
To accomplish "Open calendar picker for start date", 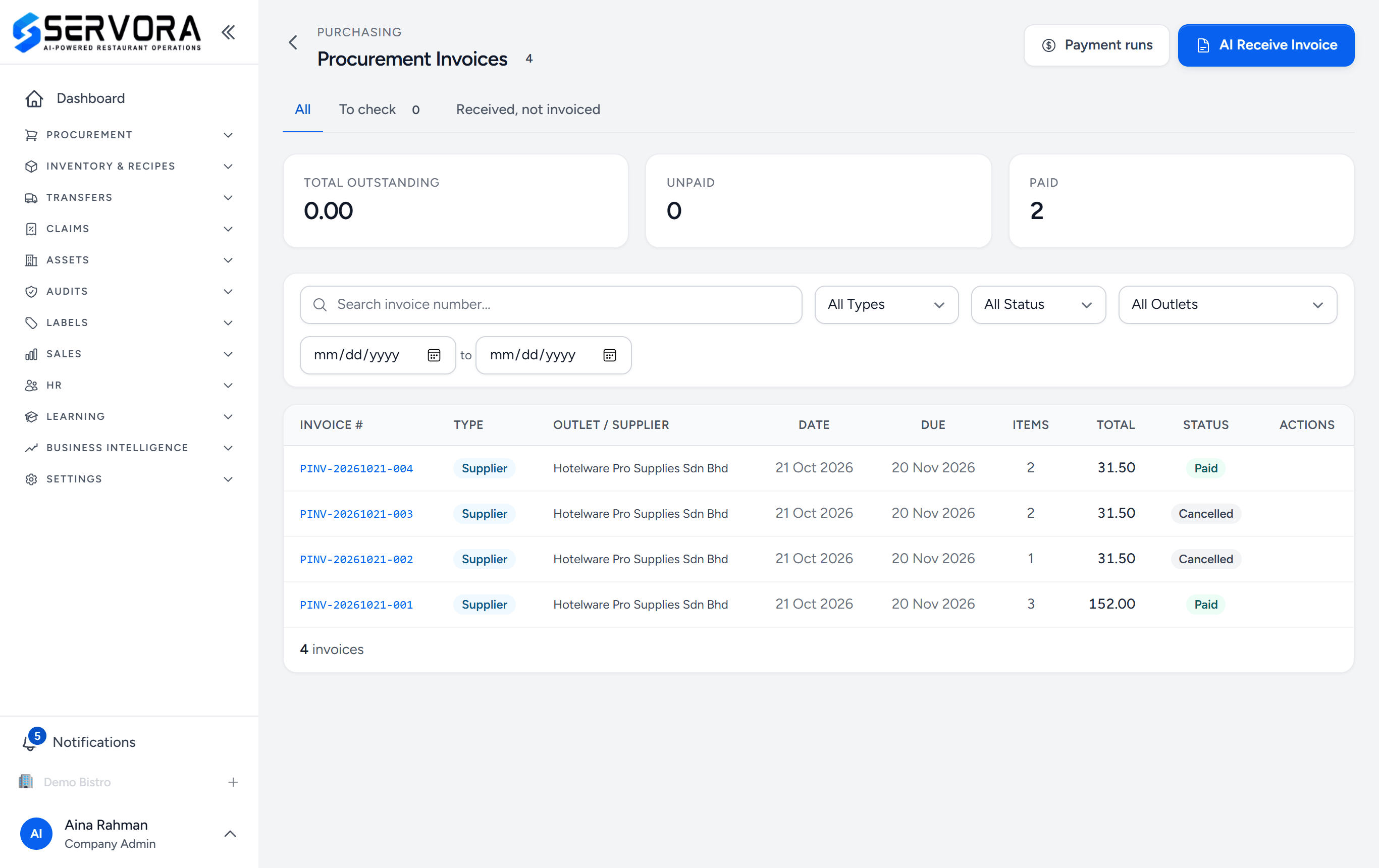I will click(434, 355).
